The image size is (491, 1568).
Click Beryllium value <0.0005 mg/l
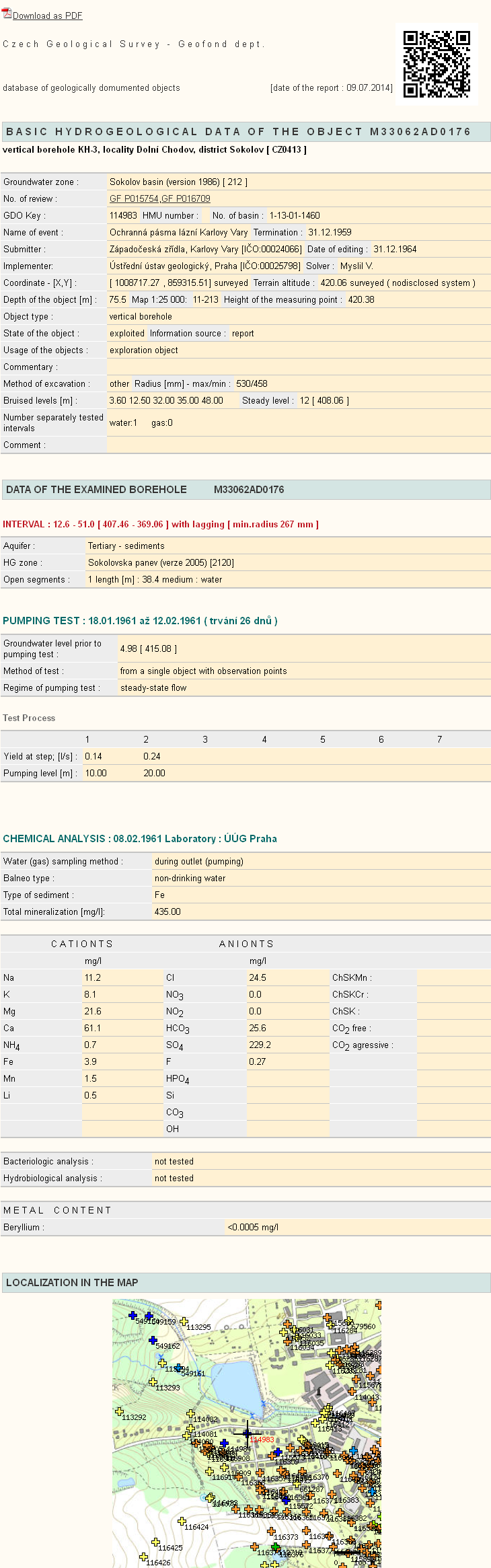[x=253, y=1227]
